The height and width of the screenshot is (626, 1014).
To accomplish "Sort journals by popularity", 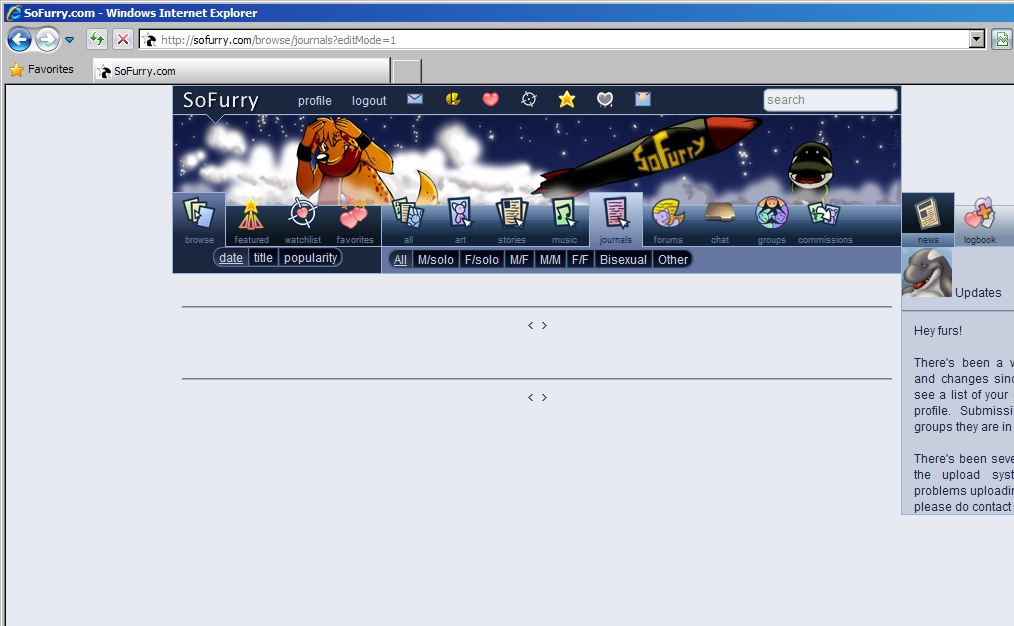I will click(310, 257).
